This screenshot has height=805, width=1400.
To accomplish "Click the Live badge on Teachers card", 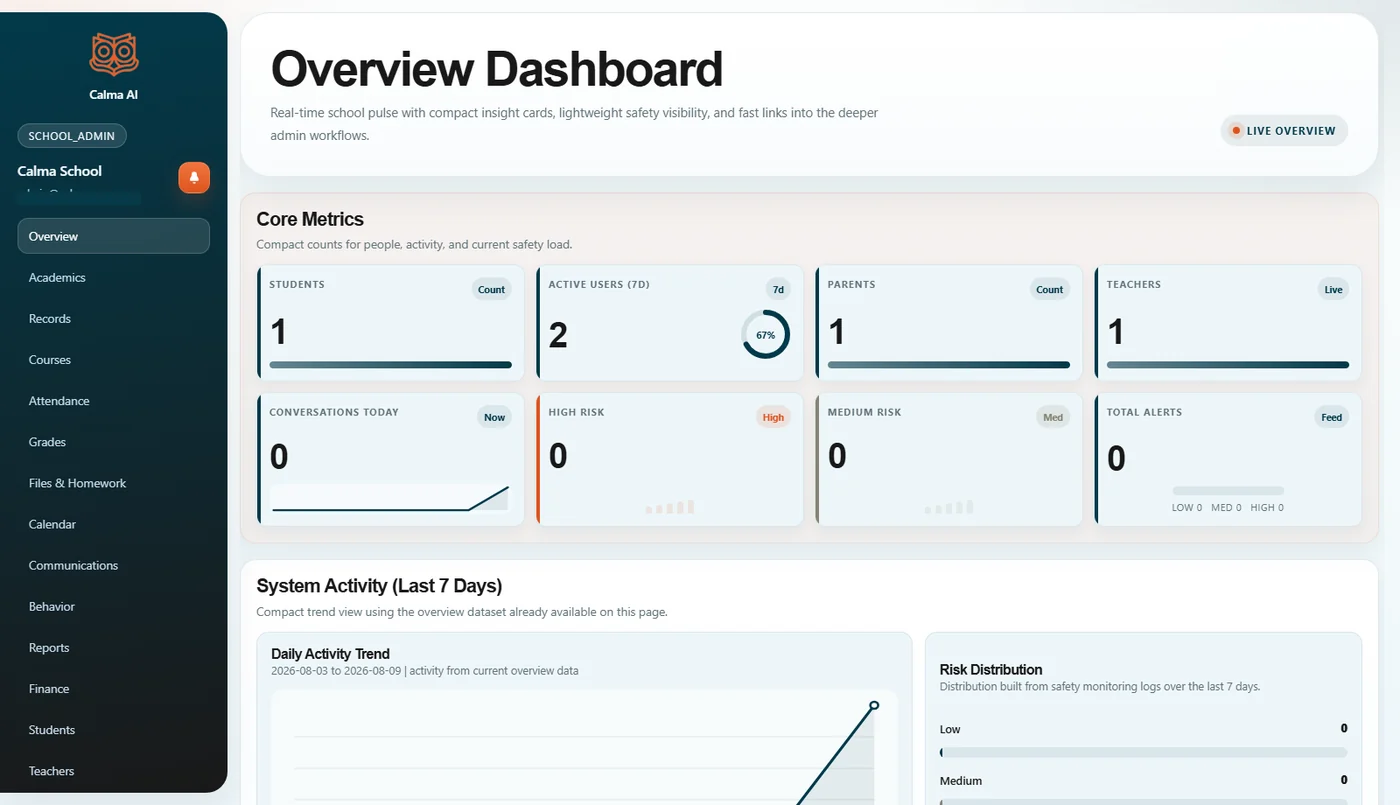I will tap(1333, 289).
